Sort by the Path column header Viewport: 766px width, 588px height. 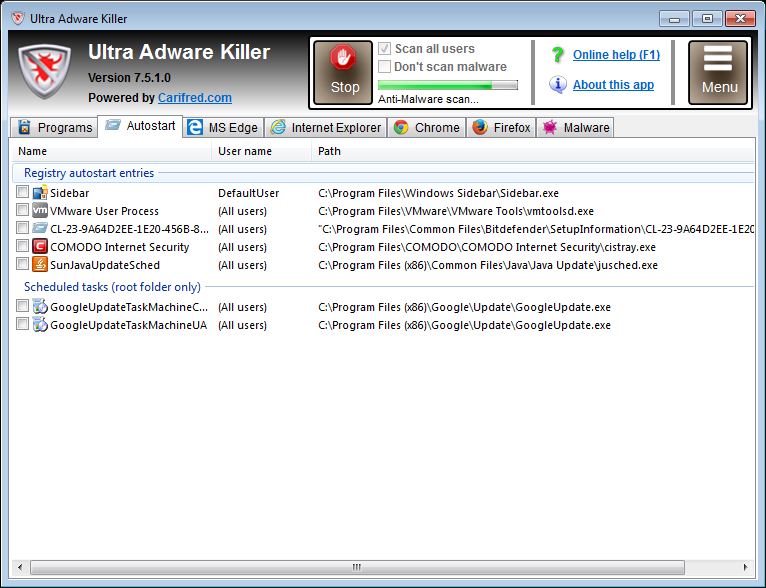coord(533,151)
